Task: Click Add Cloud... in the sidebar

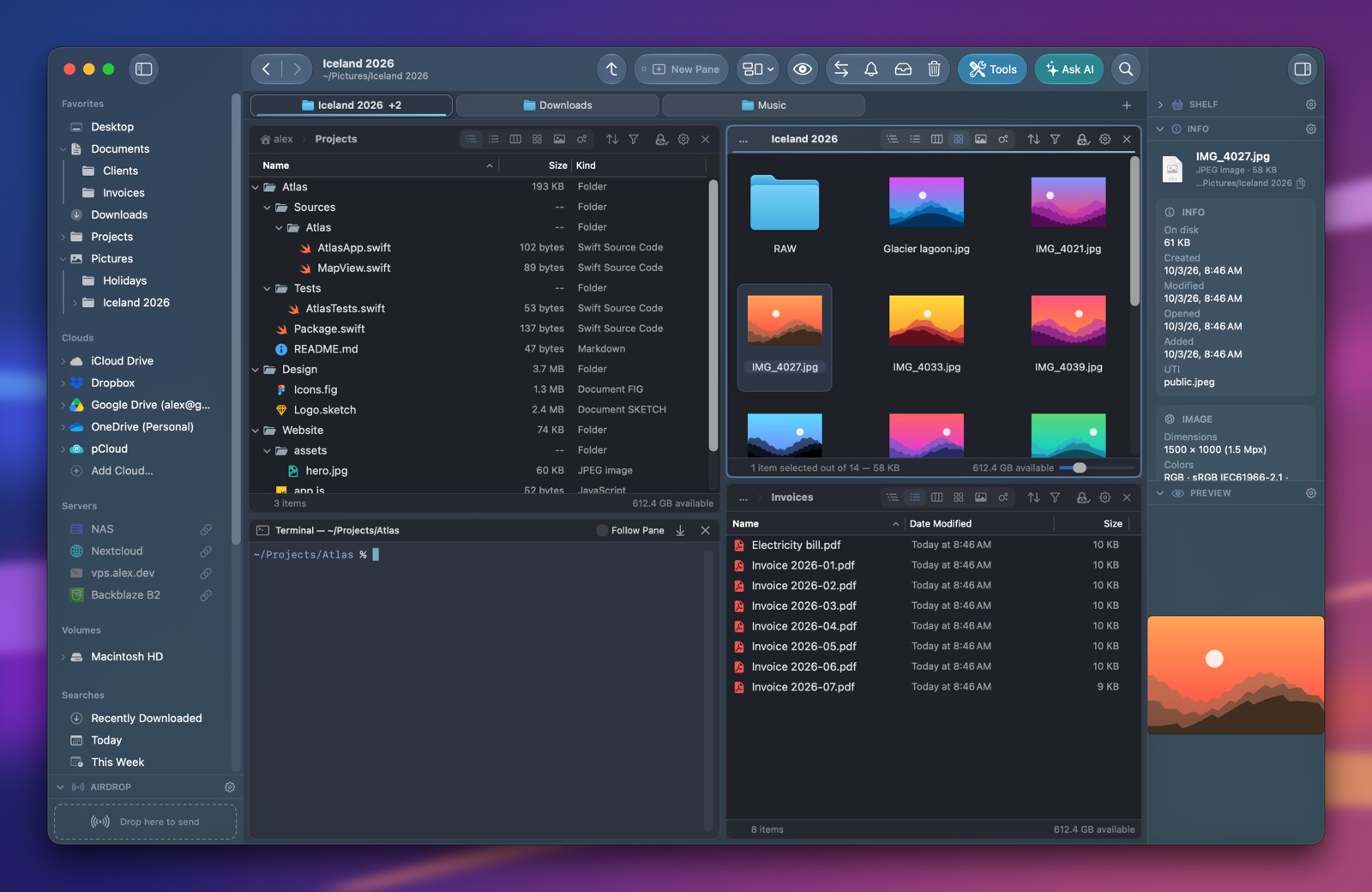Action: pyautogui.click(x=122, y=471)
